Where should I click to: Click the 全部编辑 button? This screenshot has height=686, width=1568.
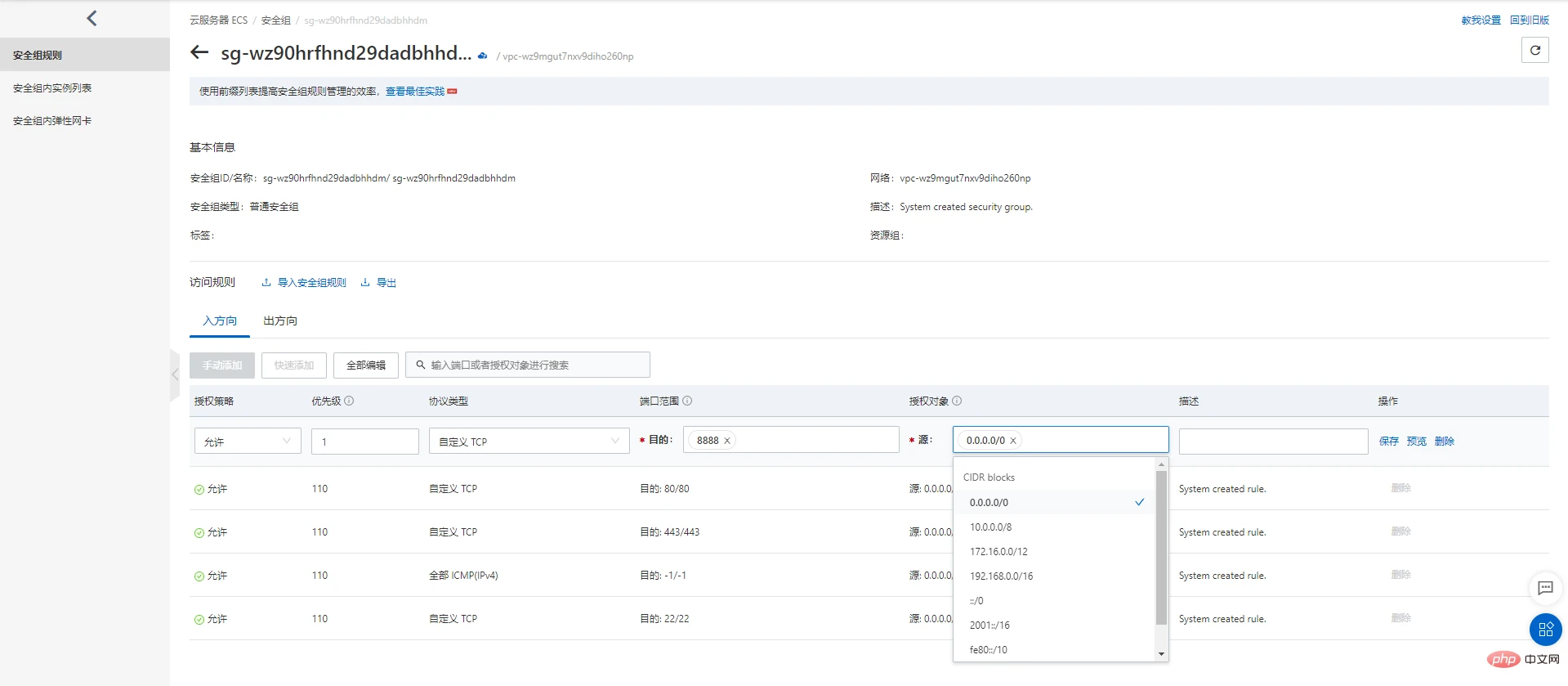coord(366,365)
